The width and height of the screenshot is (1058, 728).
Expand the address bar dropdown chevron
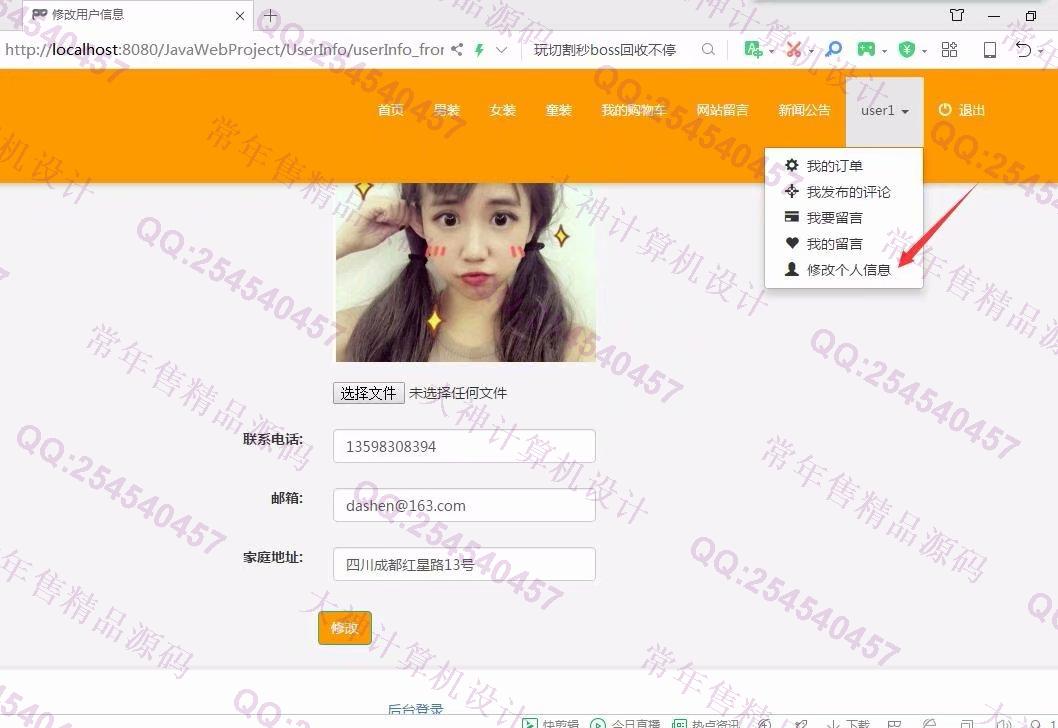(502, 49)
